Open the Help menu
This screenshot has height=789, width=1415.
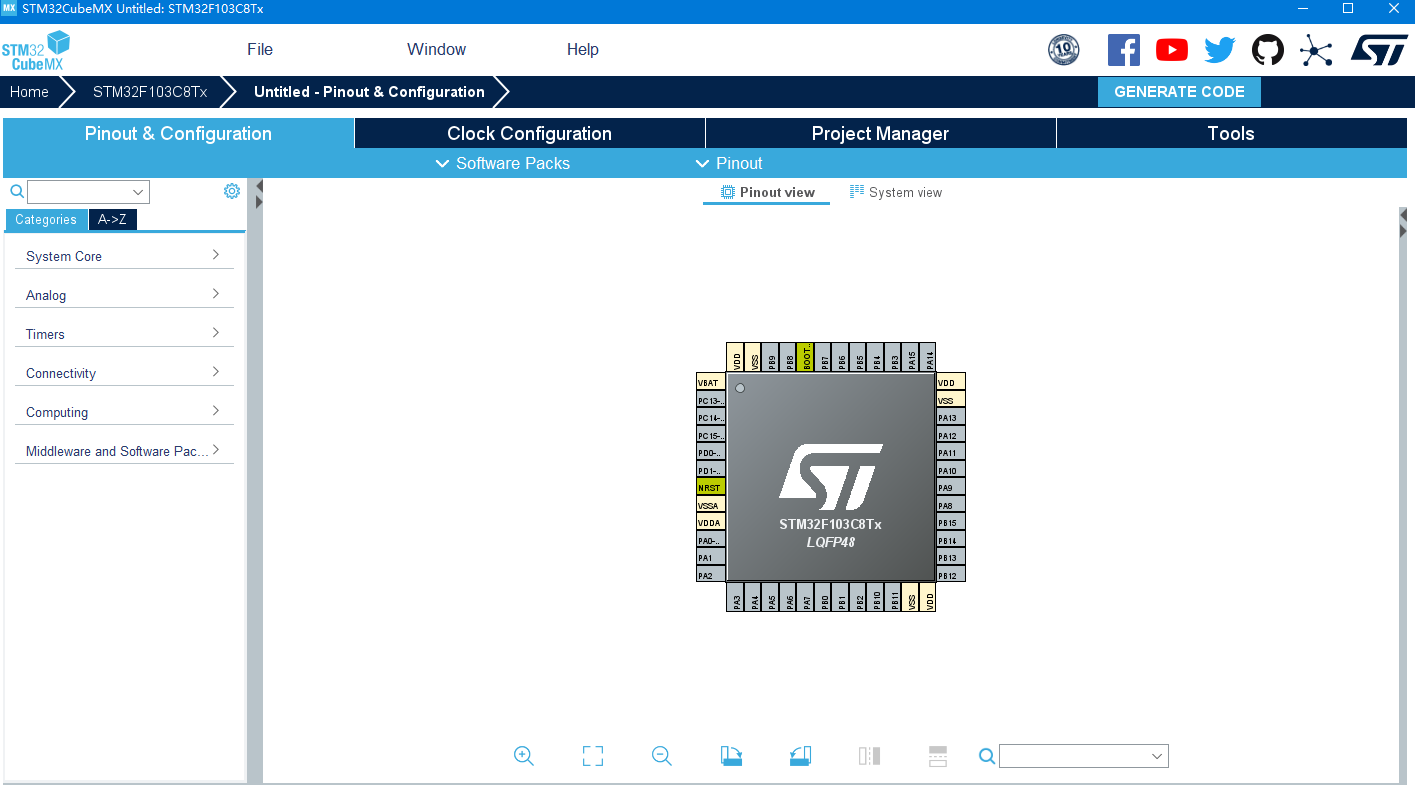click(x=583, y=49)
